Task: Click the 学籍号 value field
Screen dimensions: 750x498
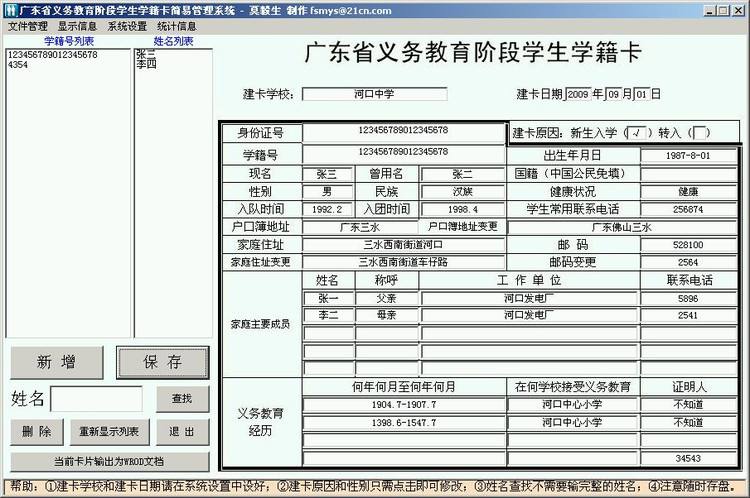Action: coord(404,154)
